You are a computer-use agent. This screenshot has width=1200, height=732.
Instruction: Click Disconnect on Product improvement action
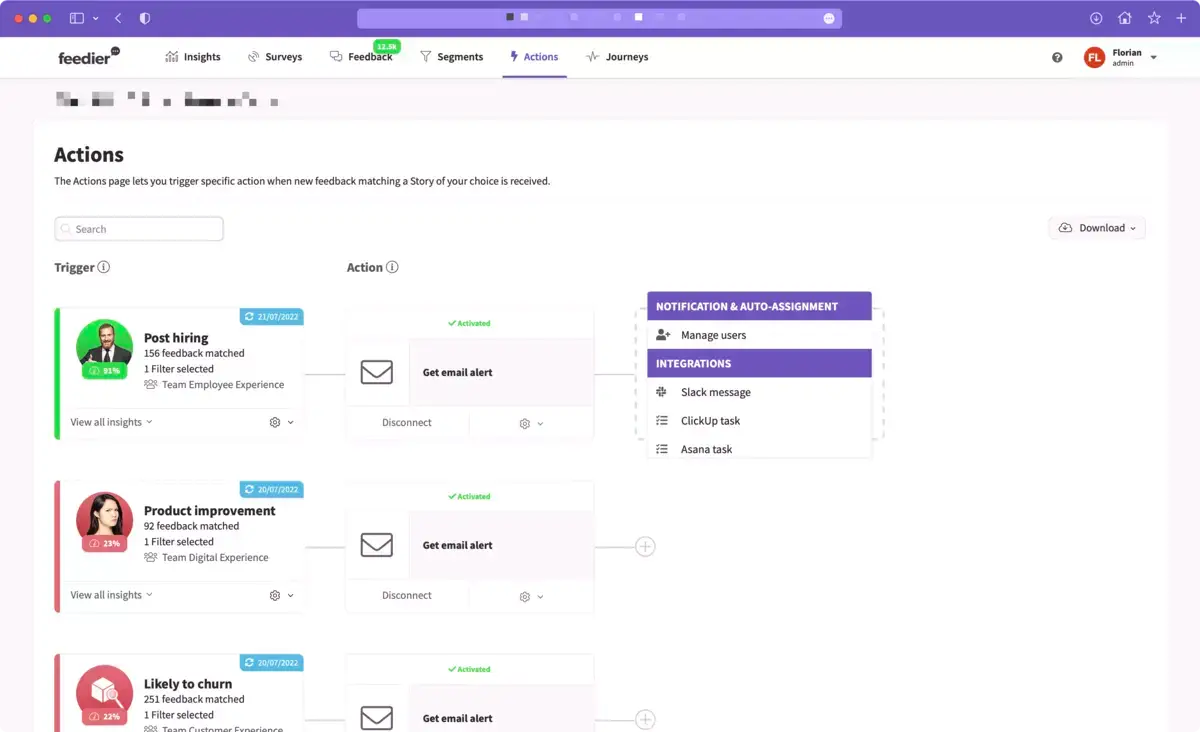pos(407,595)
